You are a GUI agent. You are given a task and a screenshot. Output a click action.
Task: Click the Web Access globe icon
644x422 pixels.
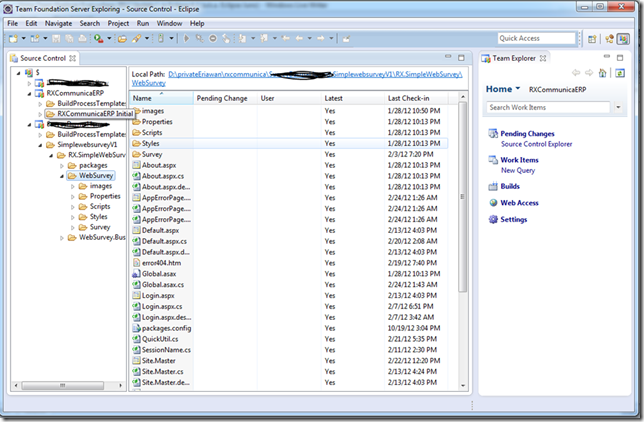(x=491, y=203)
